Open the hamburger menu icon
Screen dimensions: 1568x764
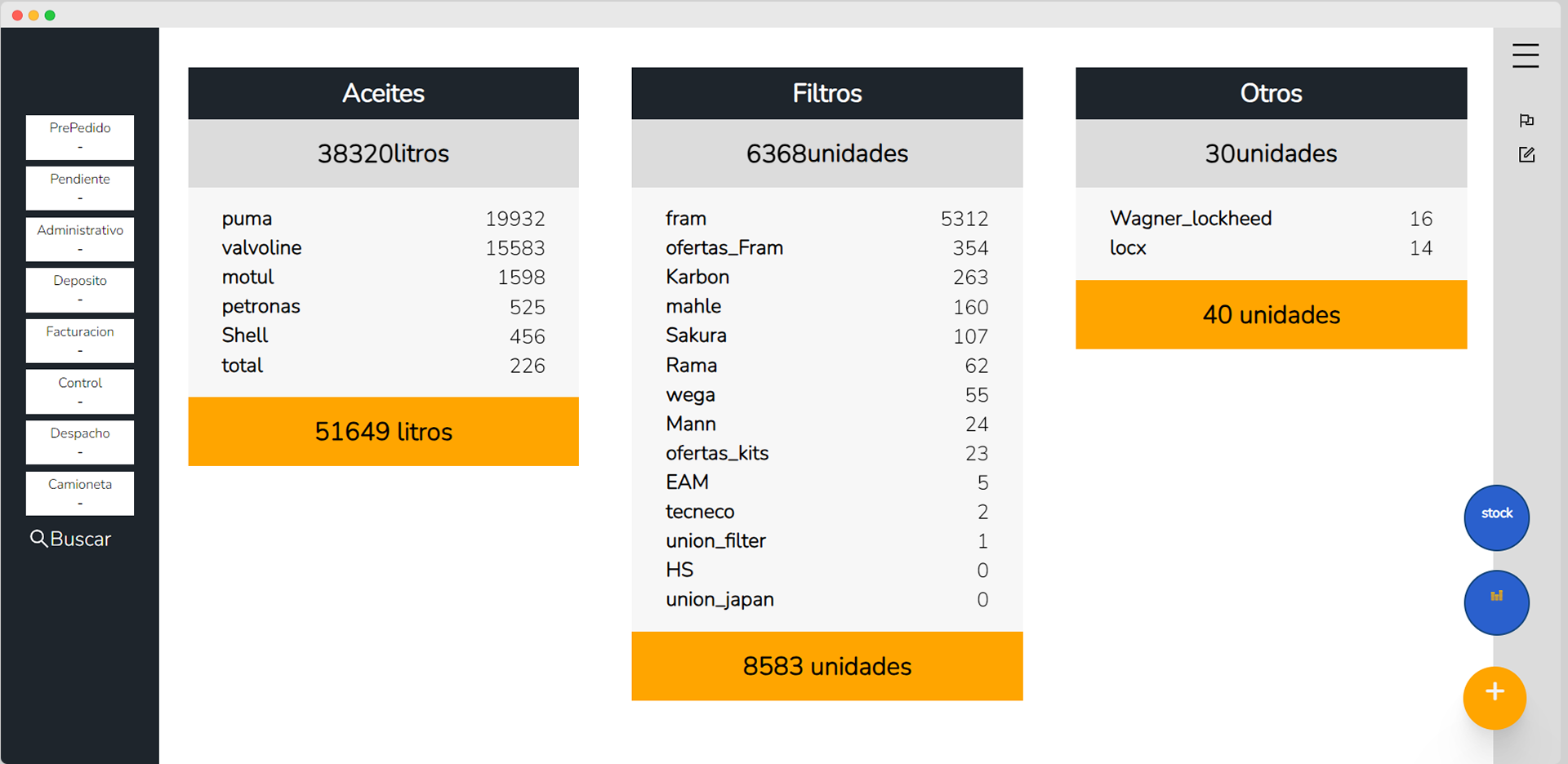pos(1525,56)
